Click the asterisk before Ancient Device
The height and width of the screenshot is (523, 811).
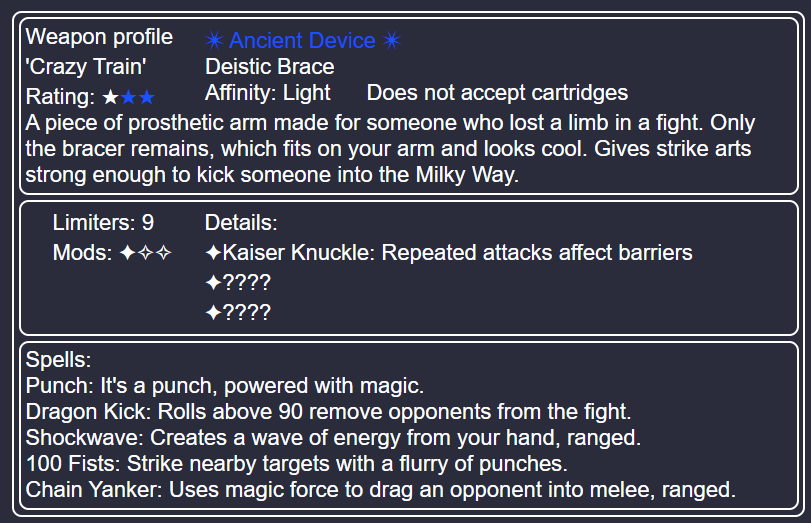[x=214, y=40]
